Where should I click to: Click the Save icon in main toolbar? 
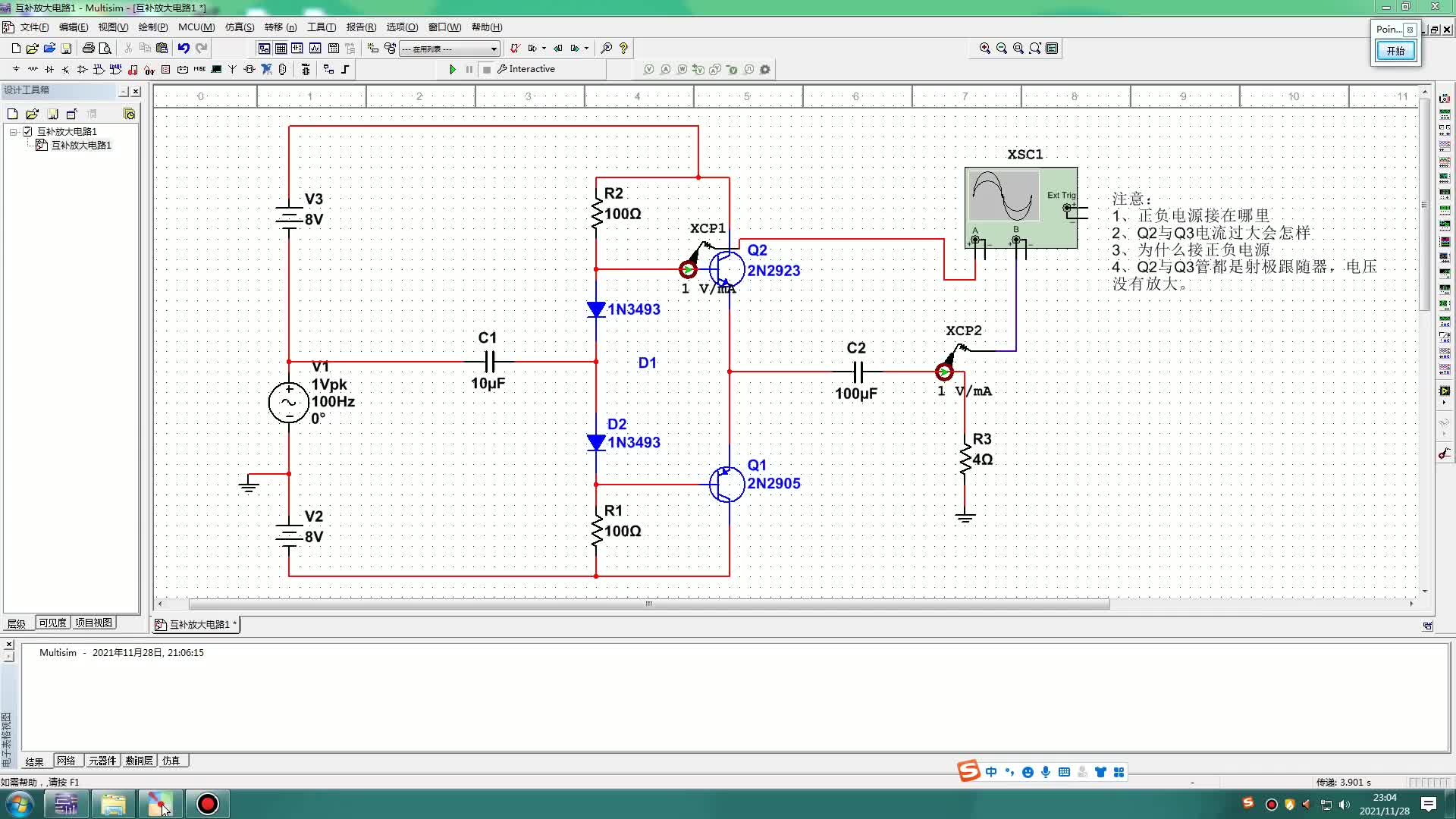[x=66, y=48]
